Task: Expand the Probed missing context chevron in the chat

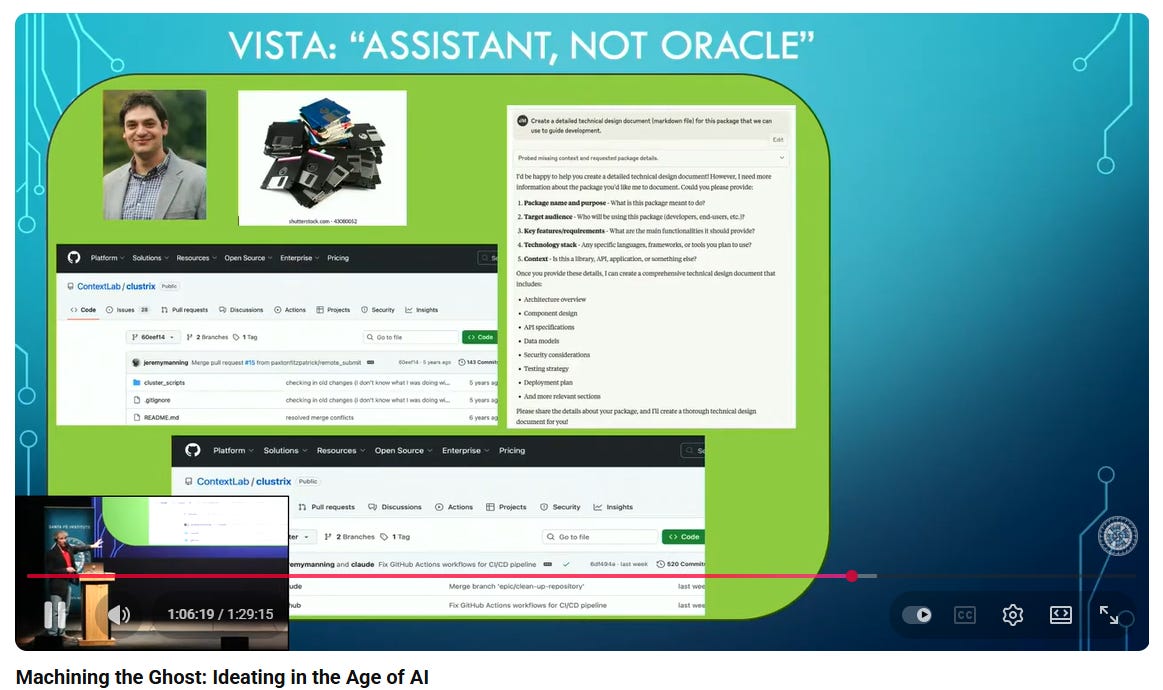Action: (782, 157)
